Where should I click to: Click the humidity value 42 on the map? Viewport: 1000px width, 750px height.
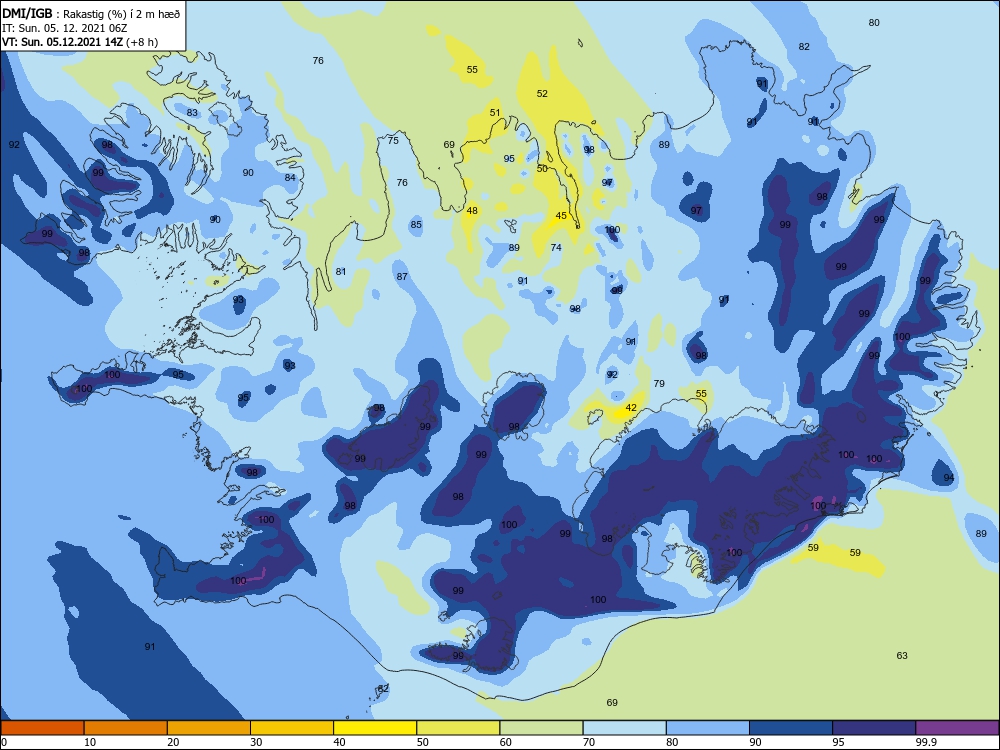point(631,408)
